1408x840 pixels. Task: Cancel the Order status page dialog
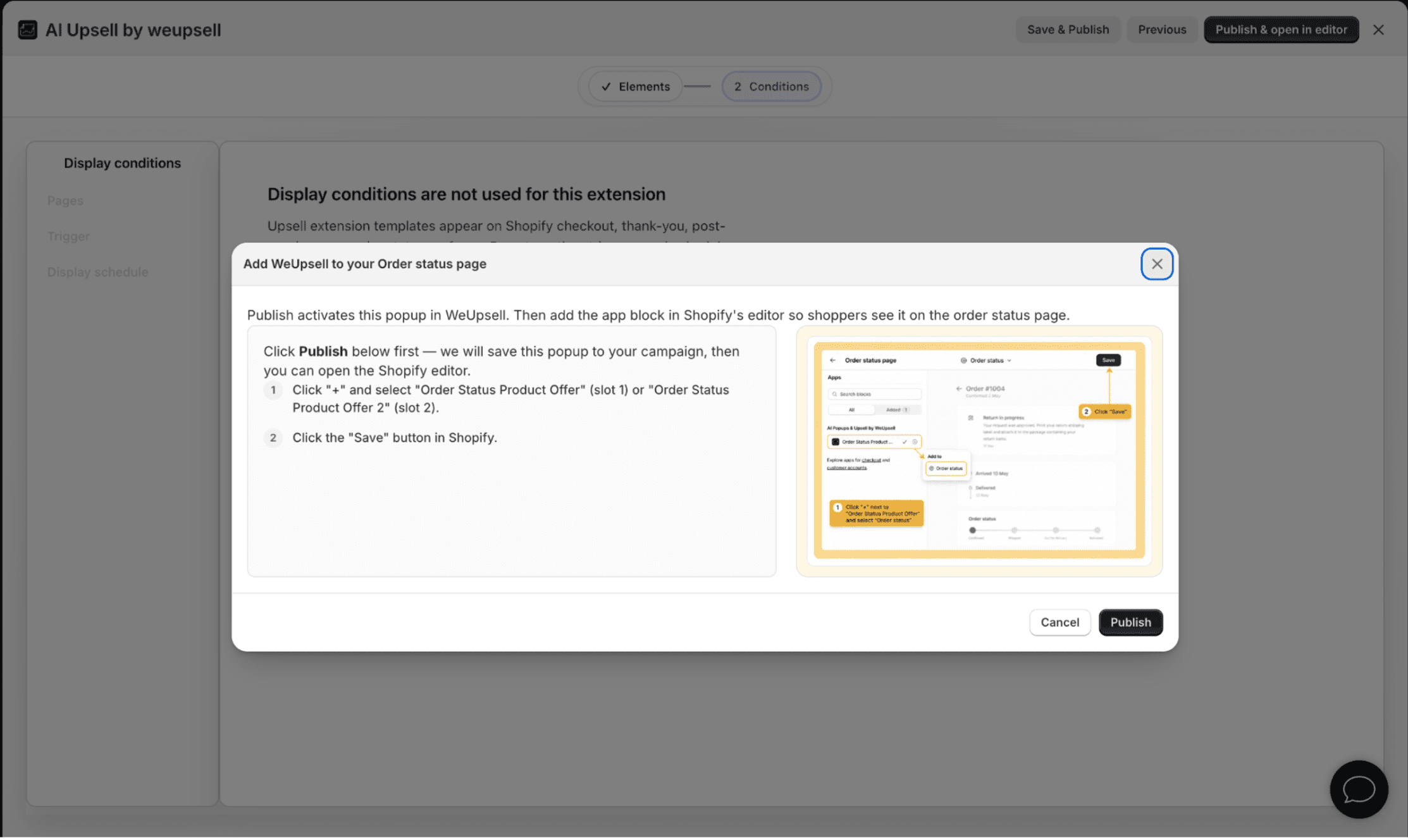(1059, 622)
